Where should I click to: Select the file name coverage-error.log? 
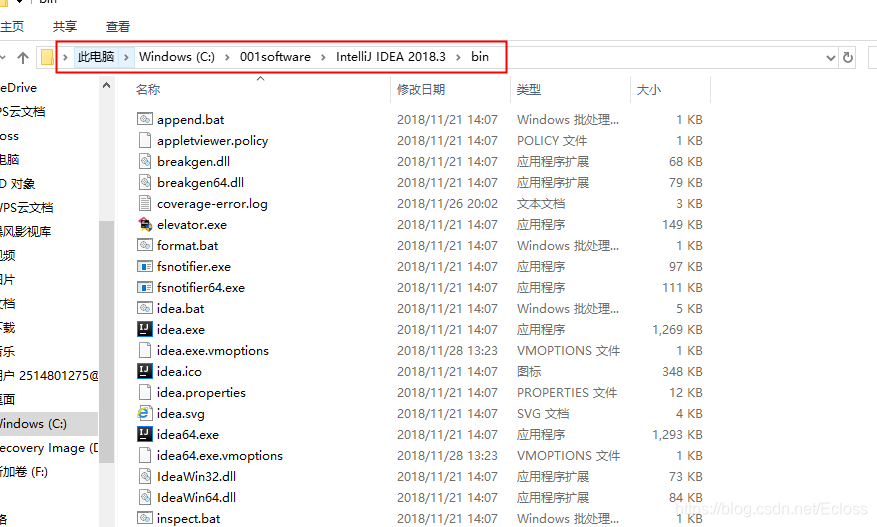212,204
